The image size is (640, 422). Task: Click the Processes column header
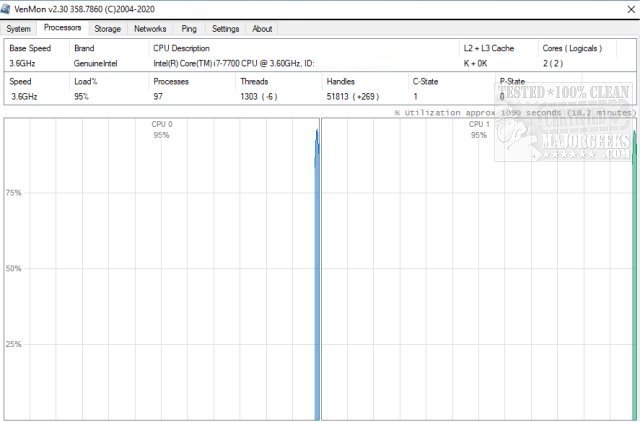(x=171, y=82)
